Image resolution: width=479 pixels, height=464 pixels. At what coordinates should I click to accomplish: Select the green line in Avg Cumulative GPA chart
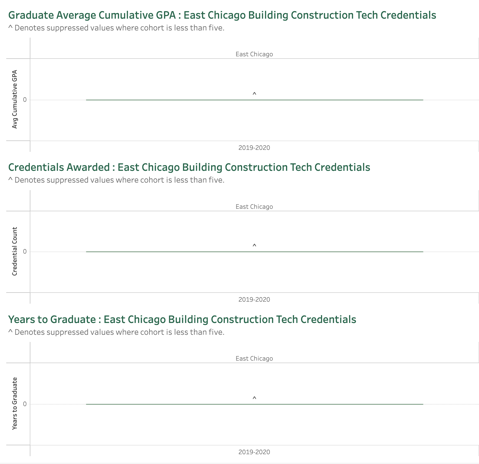click(x=254, y=100)
